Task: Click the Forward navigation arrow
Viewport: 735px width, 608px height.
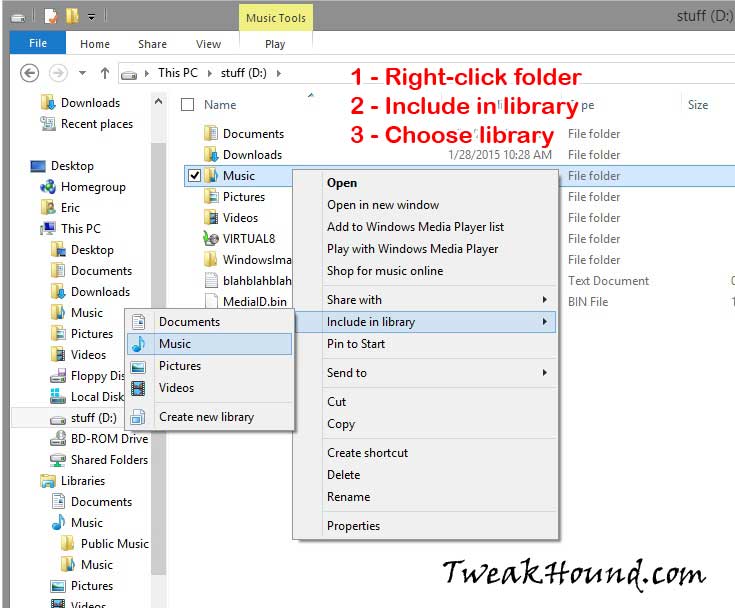Action: pyautogui.click(x=59, y=73)
